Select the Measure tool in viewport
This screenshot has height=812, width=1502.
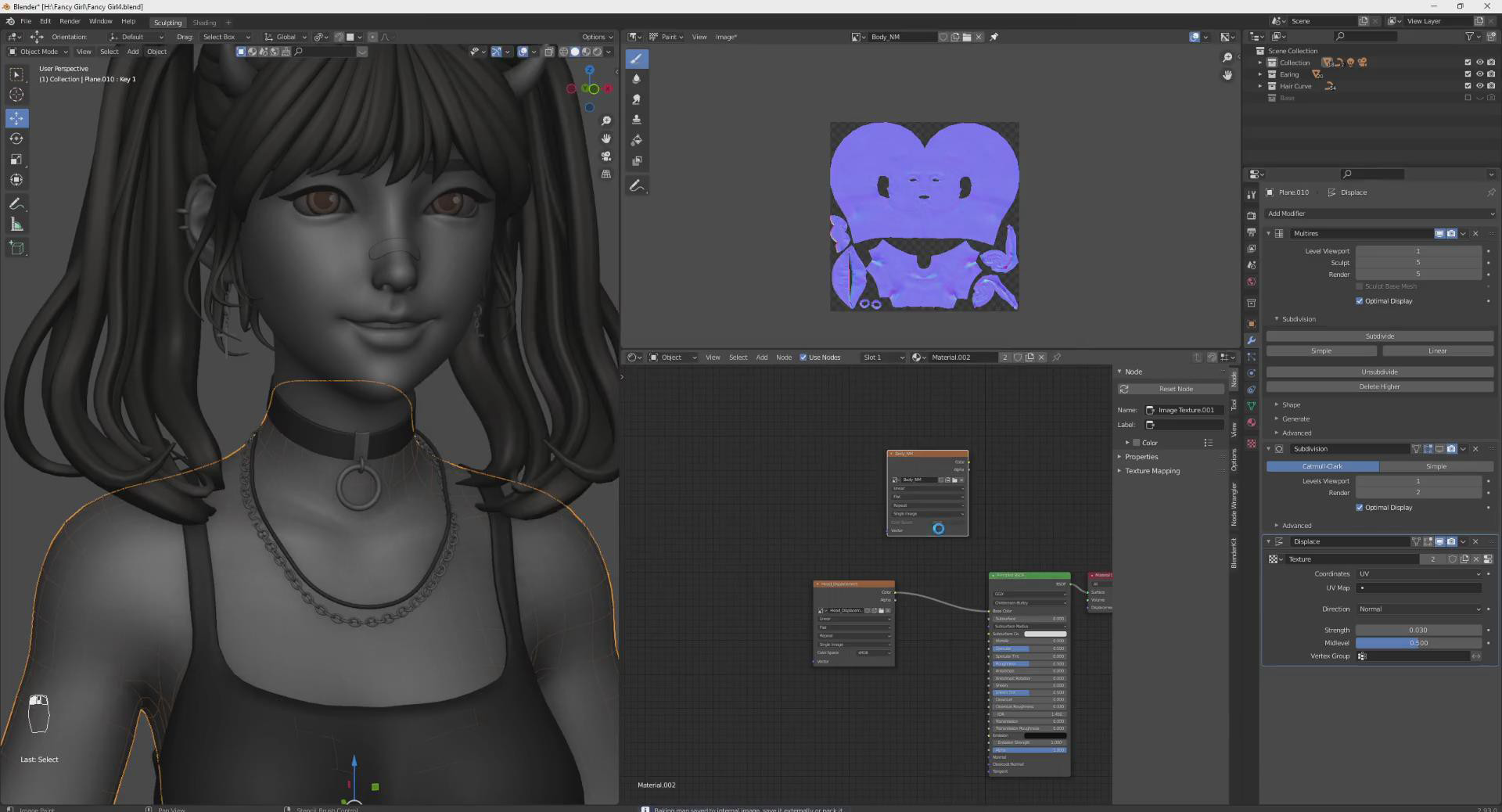16,225
